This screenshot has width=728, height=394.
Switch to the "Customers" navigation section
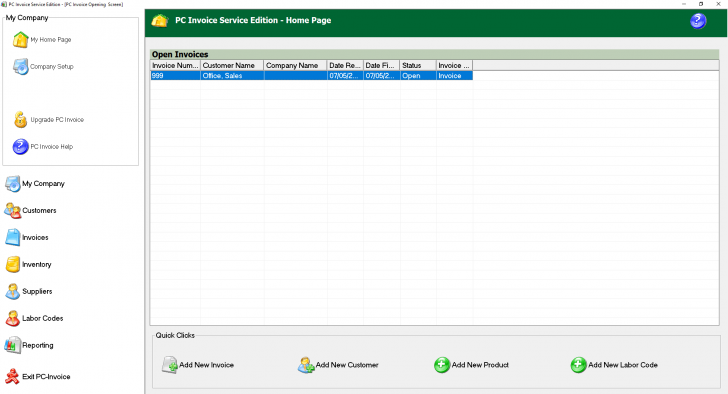pos(39,211)
